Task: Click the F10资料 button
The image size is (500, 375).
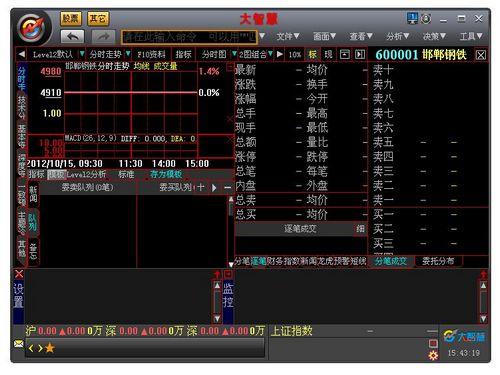Action: [x=151, y=54]
